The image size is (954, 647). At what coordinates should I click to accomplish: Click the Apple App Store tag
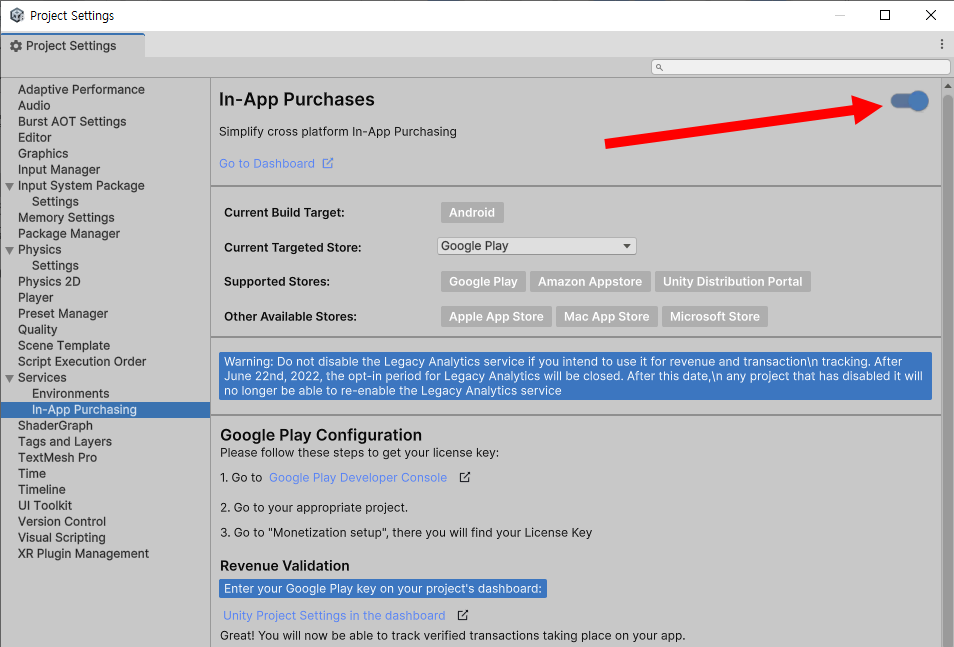(496, 317)
